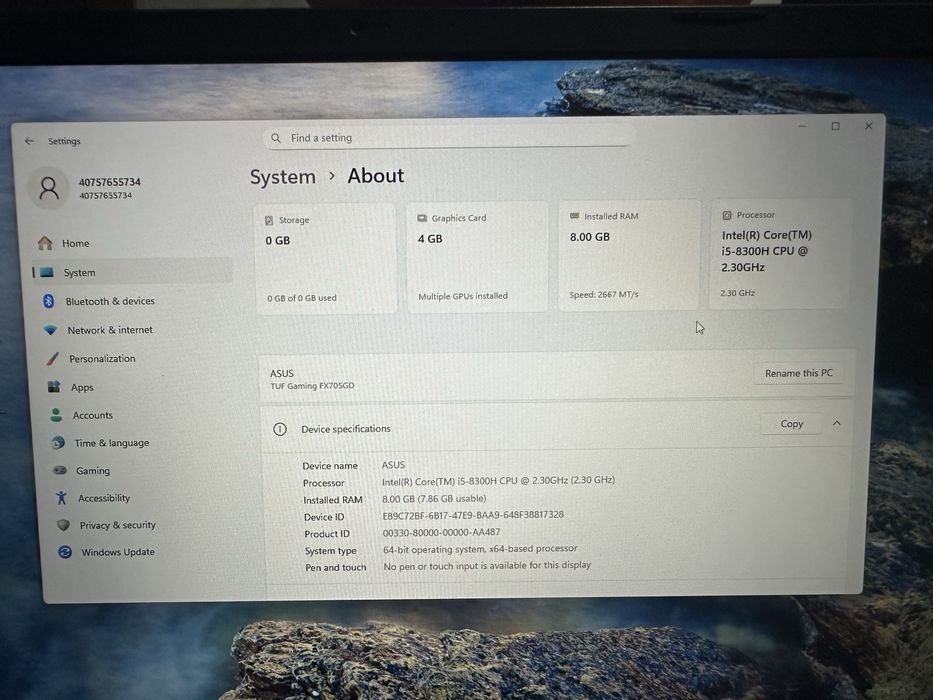The height and width of the screenshot is (700, 933).
Task: Click the Device specifications info icon
Action: 280,429
